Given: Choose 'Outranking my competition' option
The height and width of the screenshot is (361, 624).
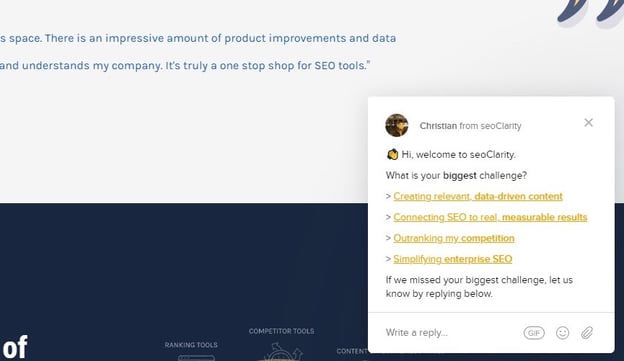Looking at the screenshot, I should pos(454,238).
